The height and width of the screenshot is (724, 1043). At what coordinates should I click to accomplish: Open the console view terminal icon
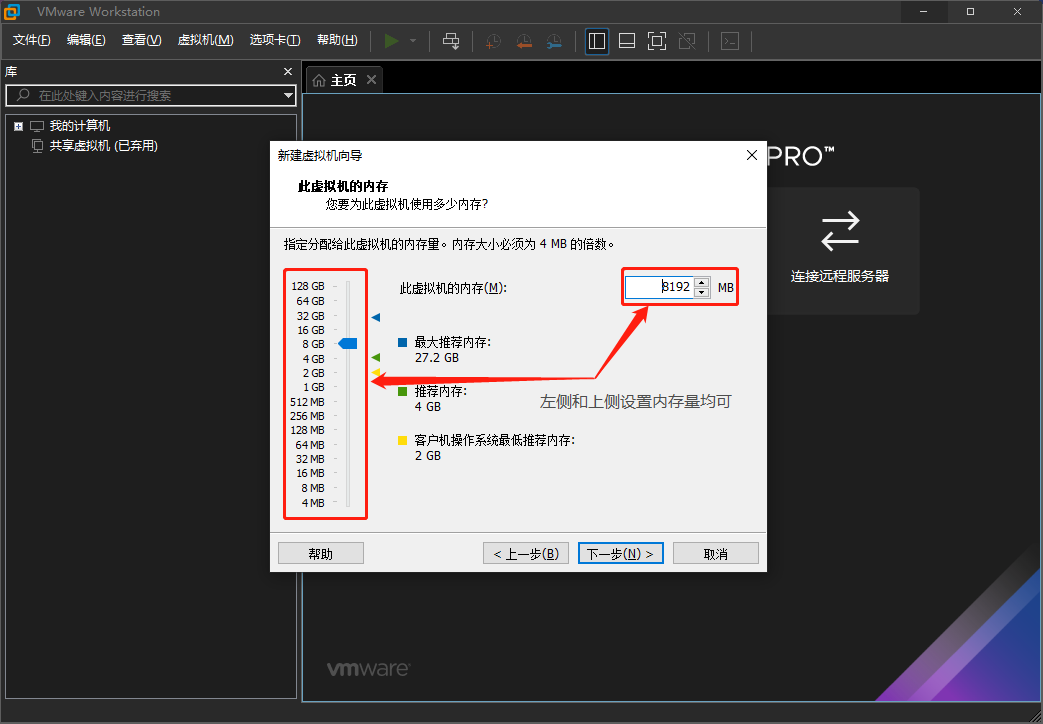coord(731,41)
